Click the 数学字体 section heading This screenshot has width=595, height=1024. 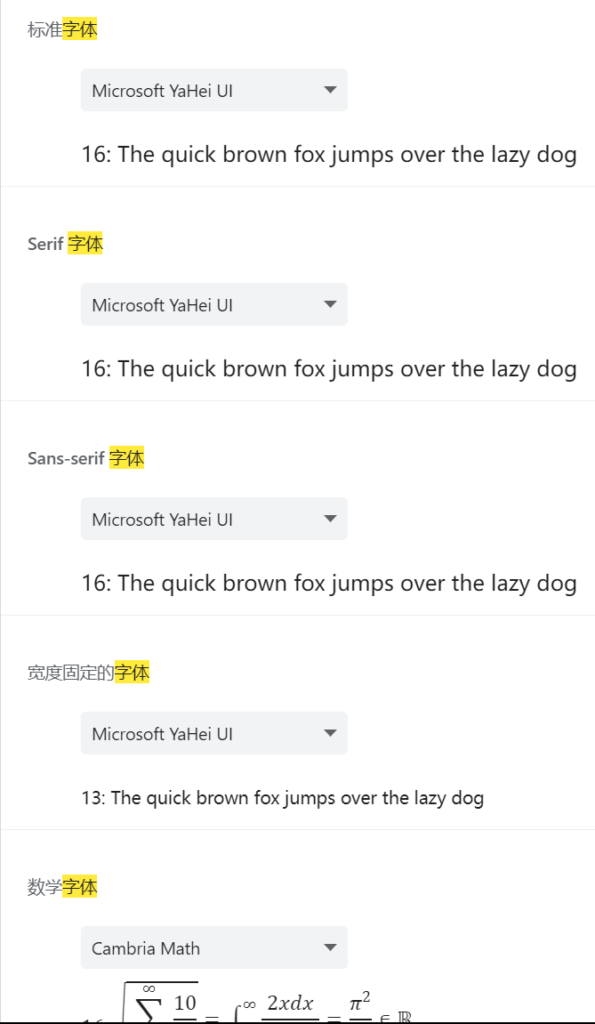[x=62, y=887]
